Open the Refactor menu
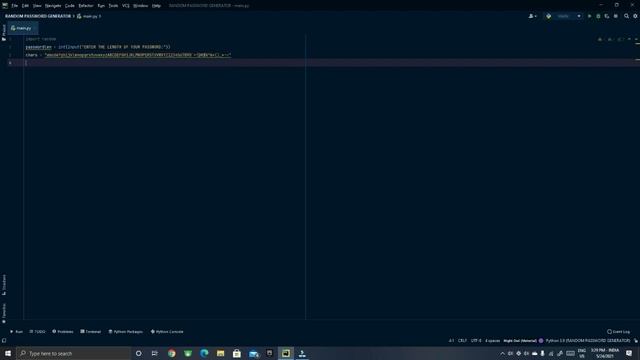This screenshot has height=360, width=640. coord(86,6)
